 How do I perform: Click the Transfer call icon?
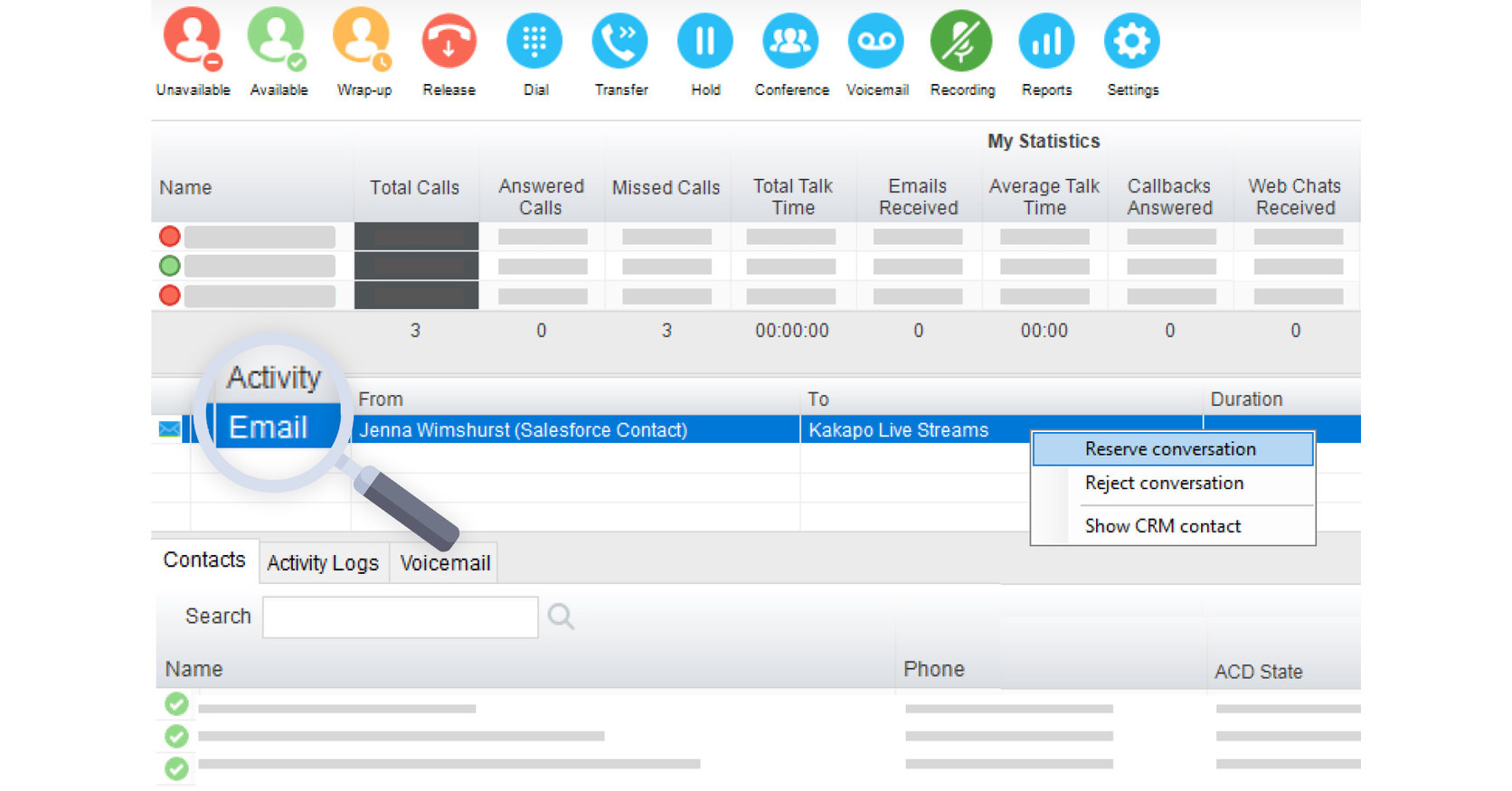tap(620, 41)
